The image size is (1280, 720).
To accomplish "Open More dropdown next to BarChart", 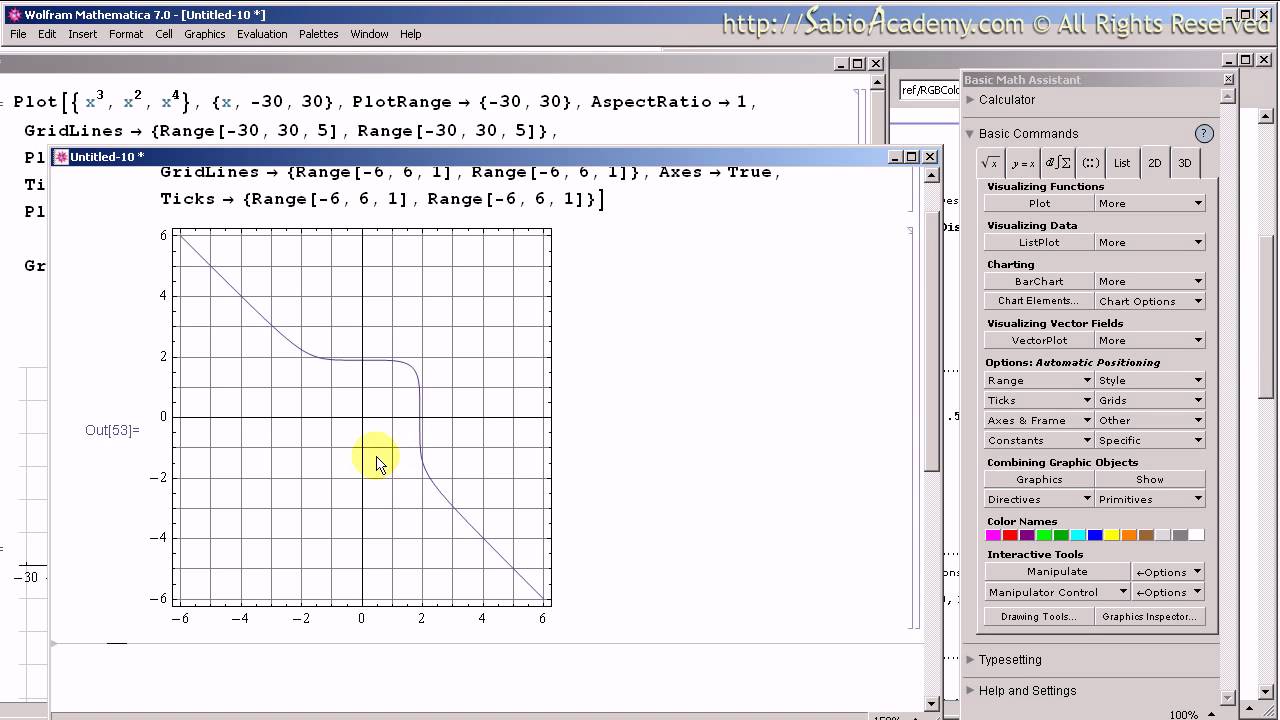I will [1150, 281].
